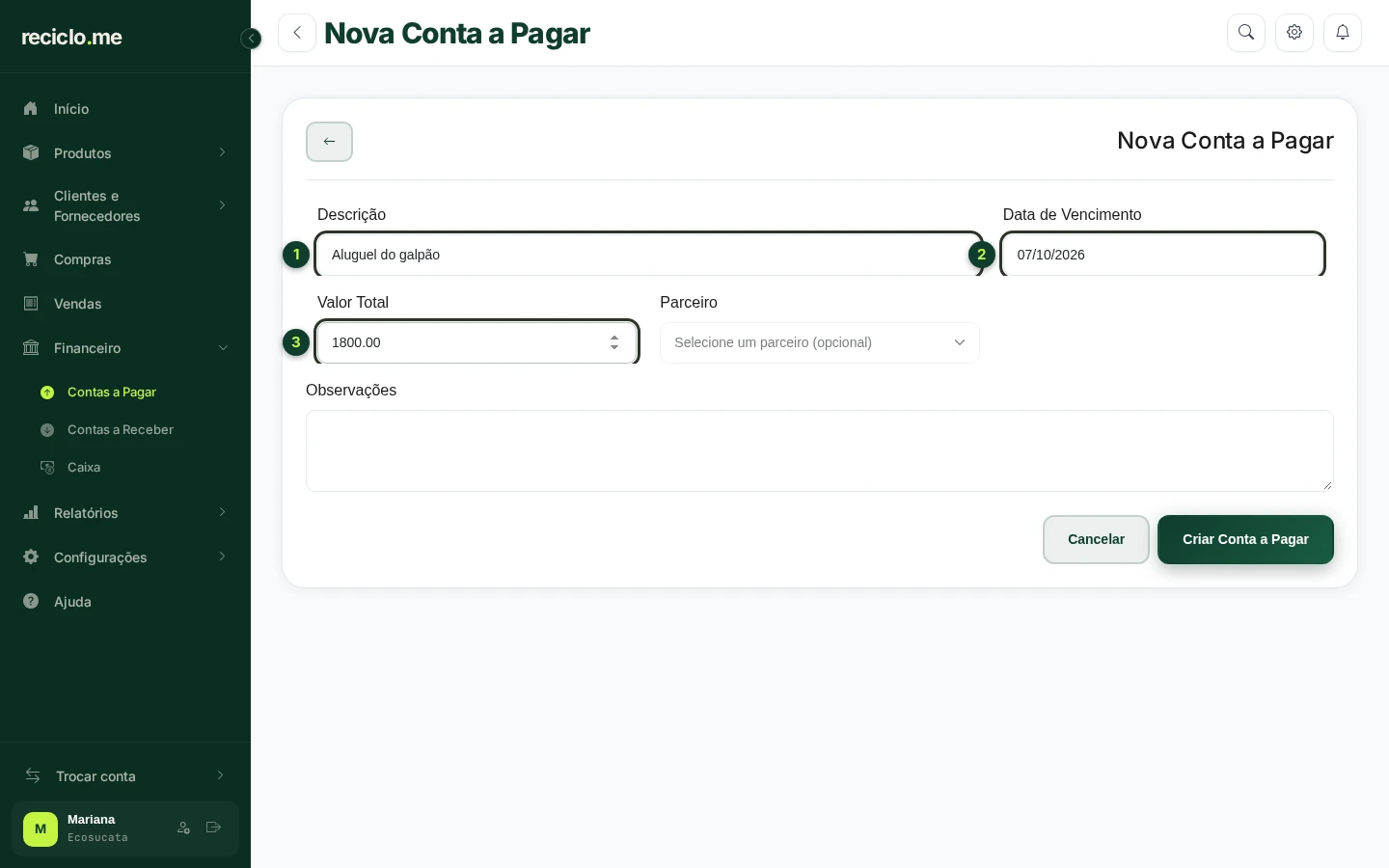Expand the Trocar conta chevron

(220, 775)
